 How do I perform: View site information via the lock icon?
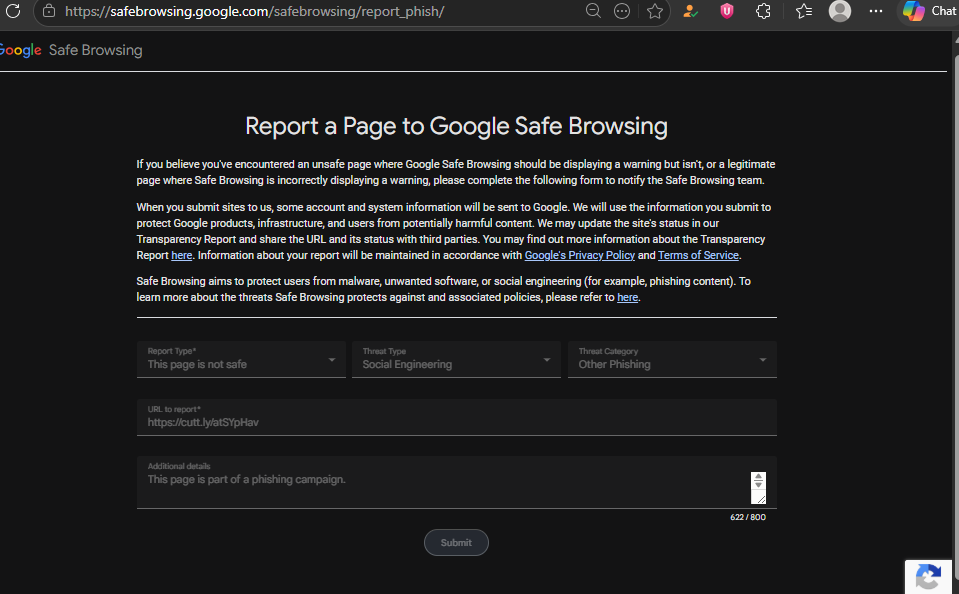pos(49,11)
